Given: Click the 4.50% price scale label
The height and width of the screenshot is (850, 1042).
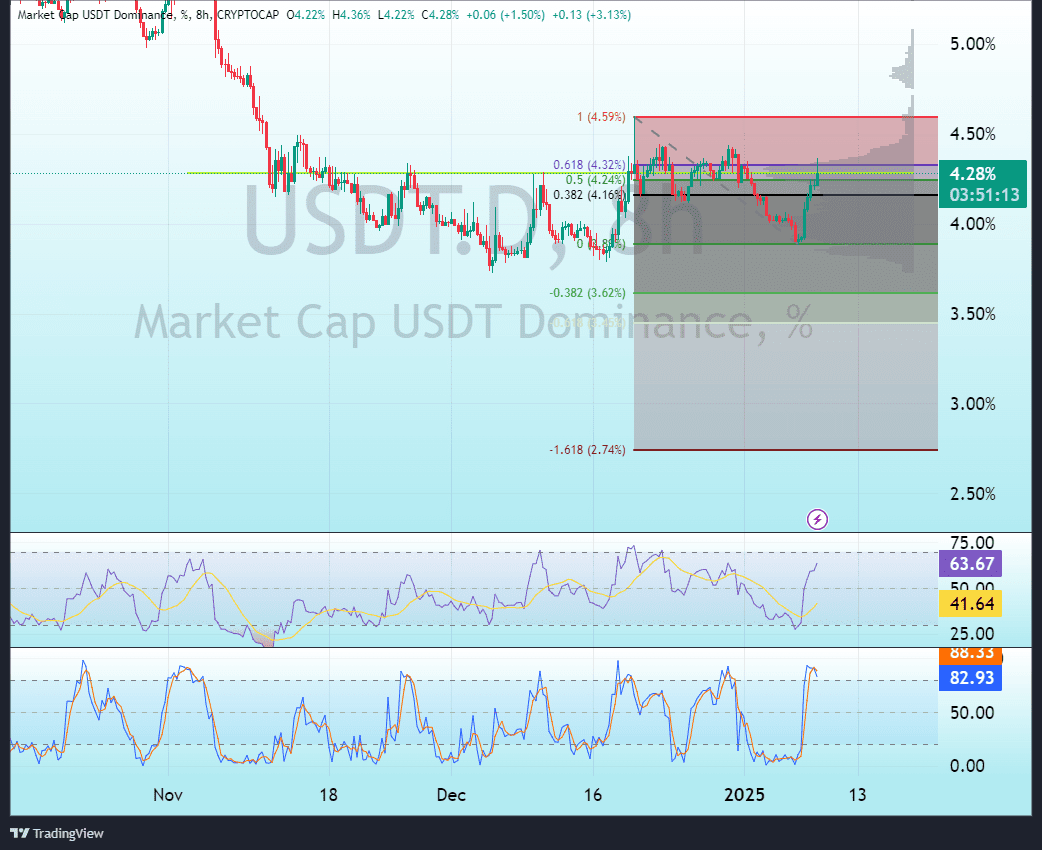Looking at the screenshot, I should coord(972,134).
